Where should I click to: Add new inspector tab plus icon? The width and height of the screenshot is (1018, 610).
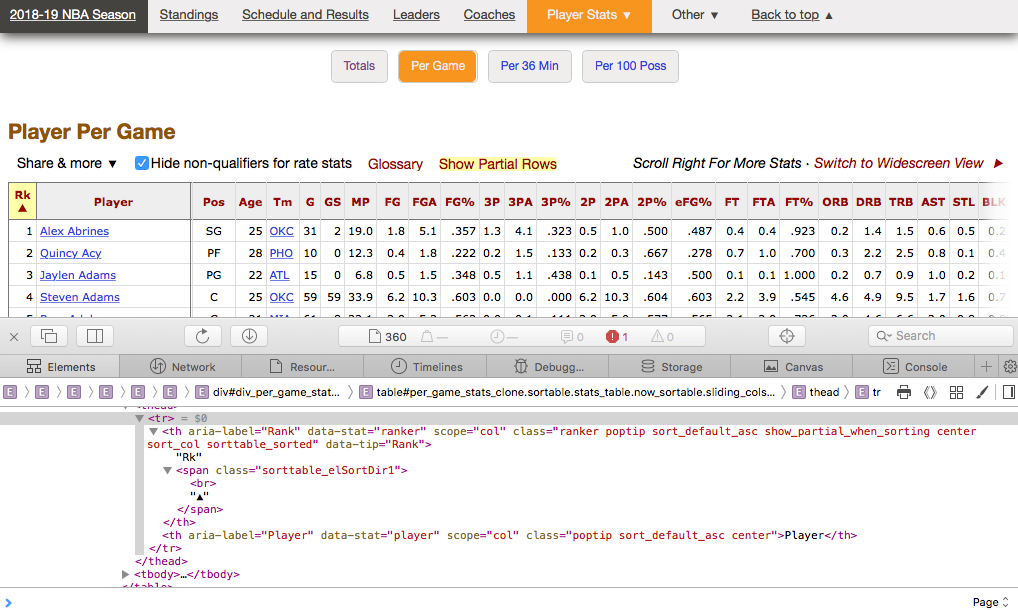(986, 367)
